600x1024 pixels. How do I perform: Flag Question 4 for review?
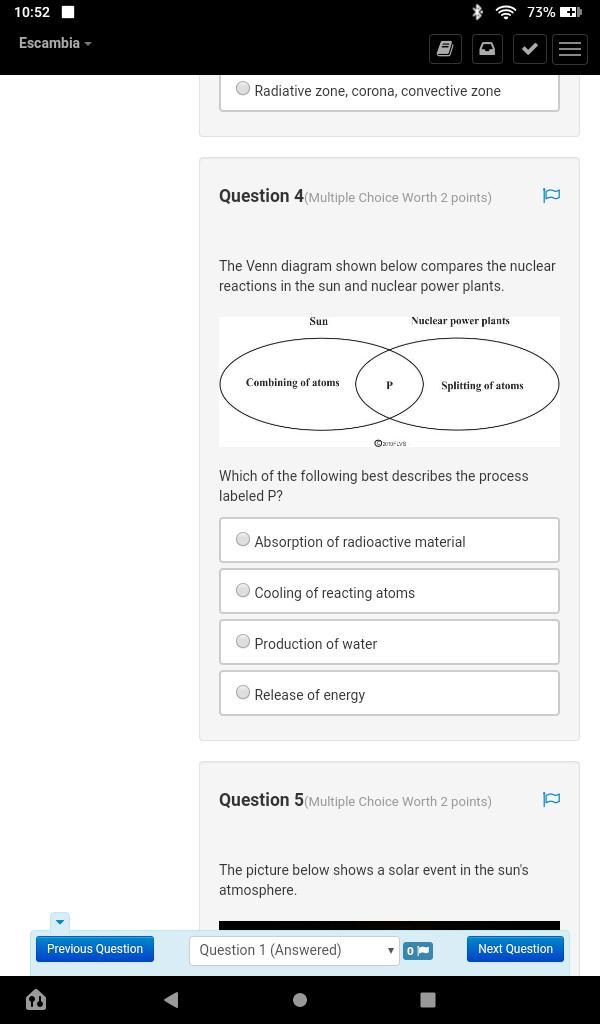coord(551,196)
